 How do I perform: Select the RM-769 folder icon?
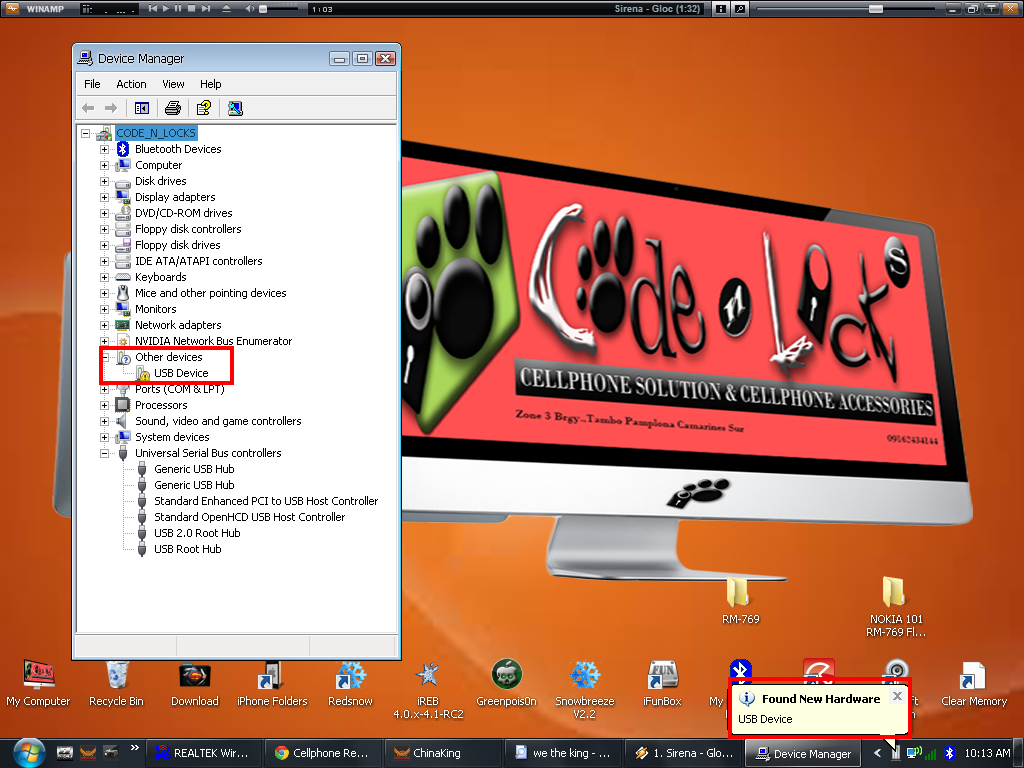(741, 600)
